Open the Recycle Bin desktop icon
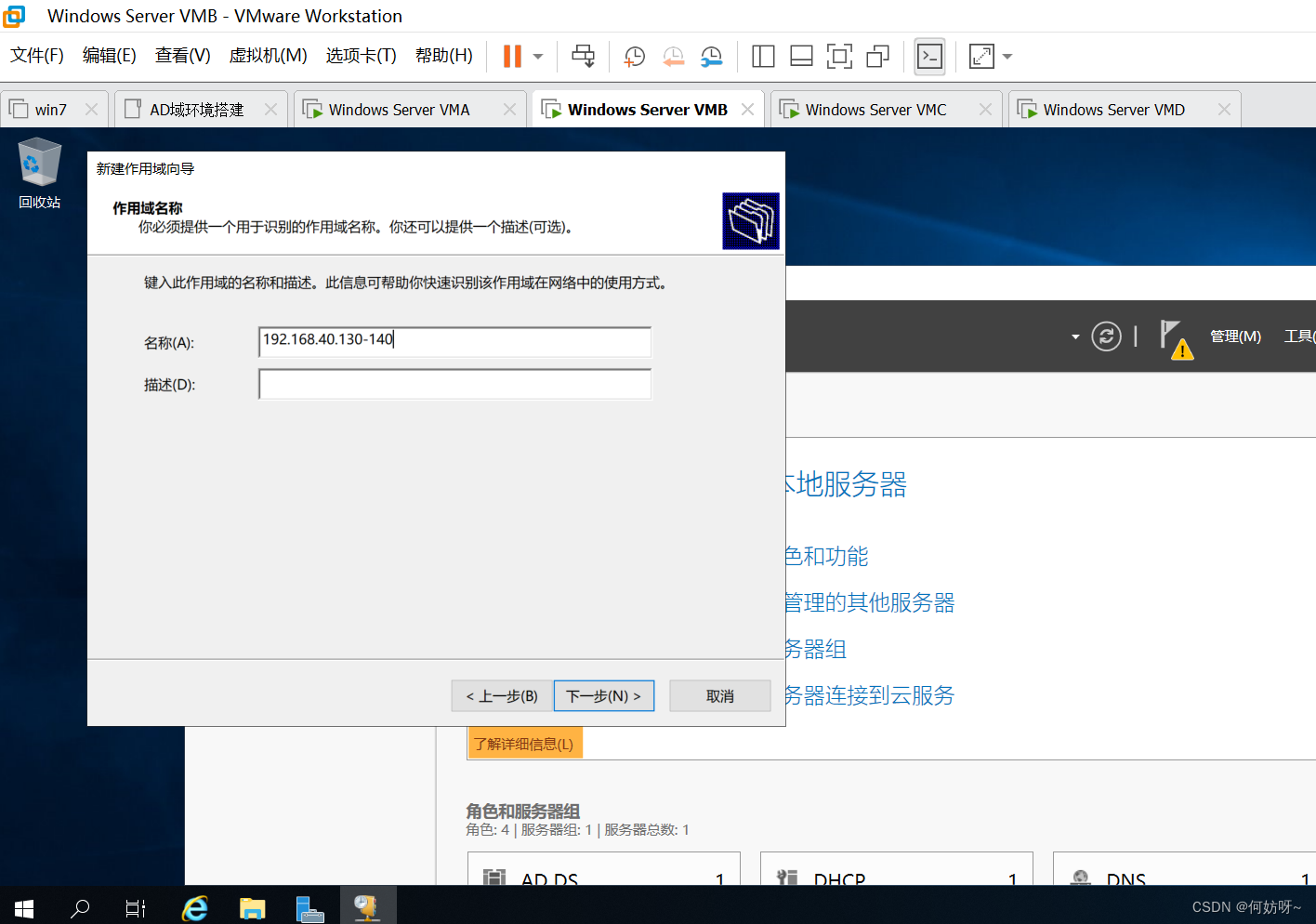1316x924 pixels. tap(39, 174)
